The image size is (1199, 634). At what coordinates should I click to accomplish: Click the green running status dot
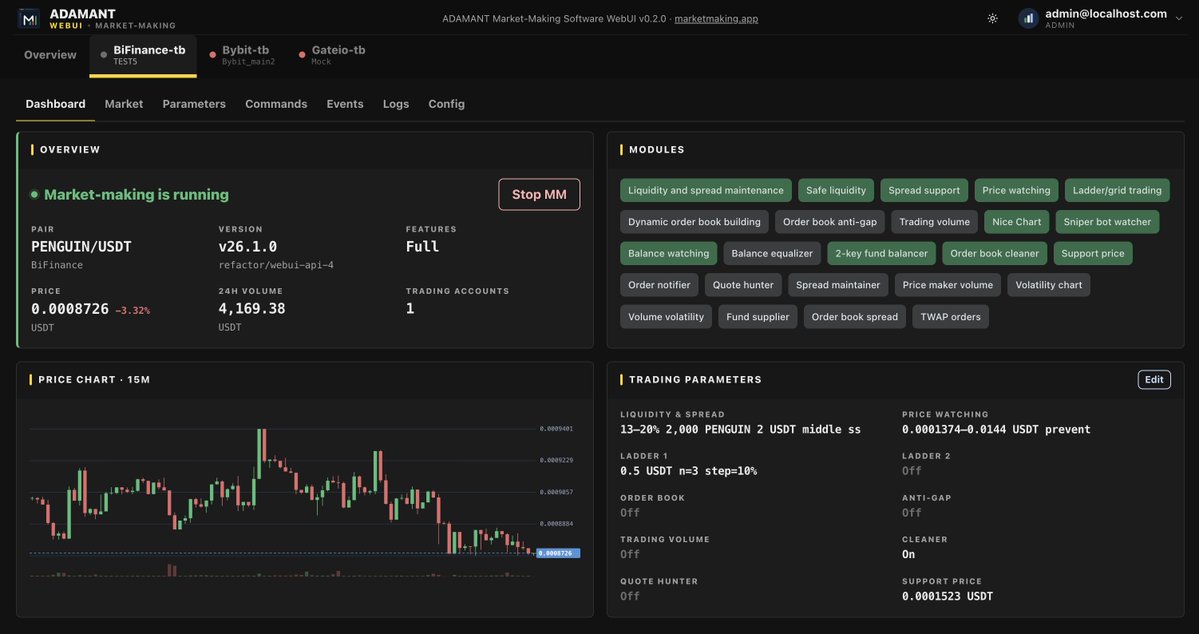pos(34,194)
